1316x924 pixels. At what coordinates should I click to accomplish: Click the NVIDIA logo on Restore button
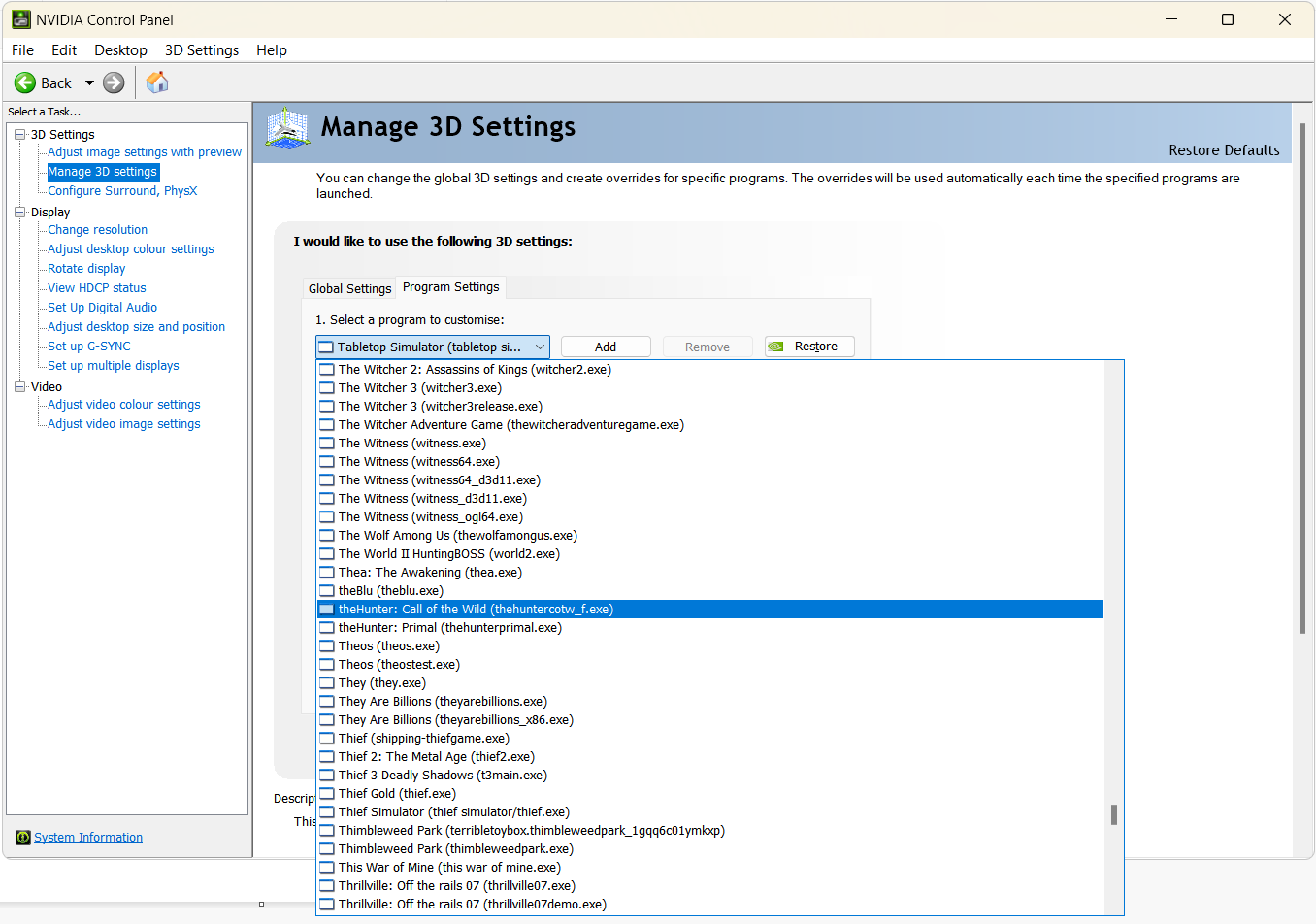tap(776, 346)
